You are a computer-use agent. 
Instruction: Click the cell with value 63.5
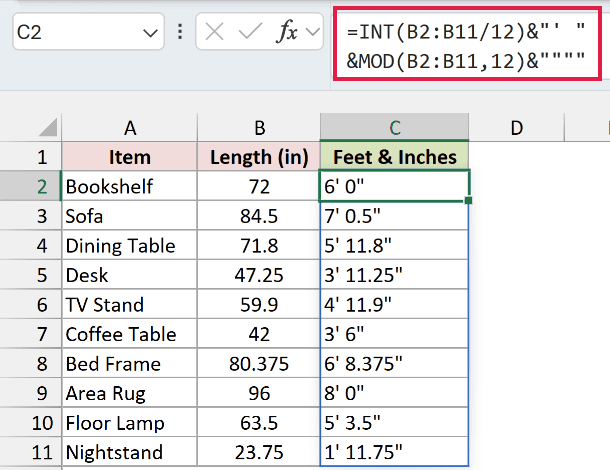(x=259, y=423)
